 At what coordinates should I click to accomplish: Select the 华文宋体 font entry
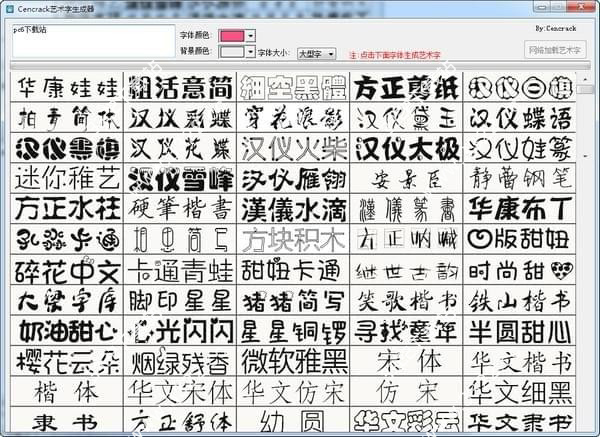[x=180, y=392]
